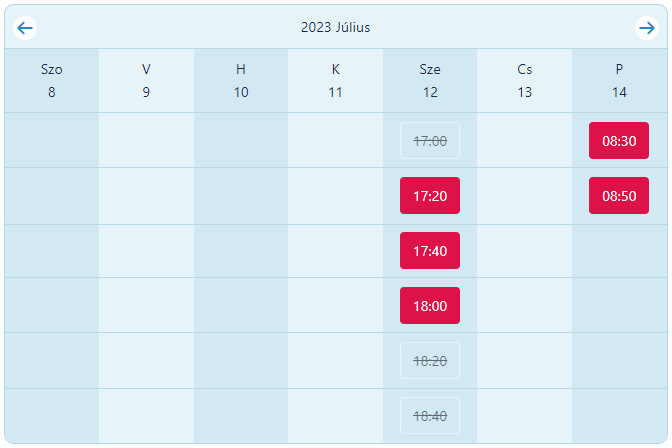Select the 17:40 appointment time
This screenshot has width=672, height=448.
pos(430,251)
